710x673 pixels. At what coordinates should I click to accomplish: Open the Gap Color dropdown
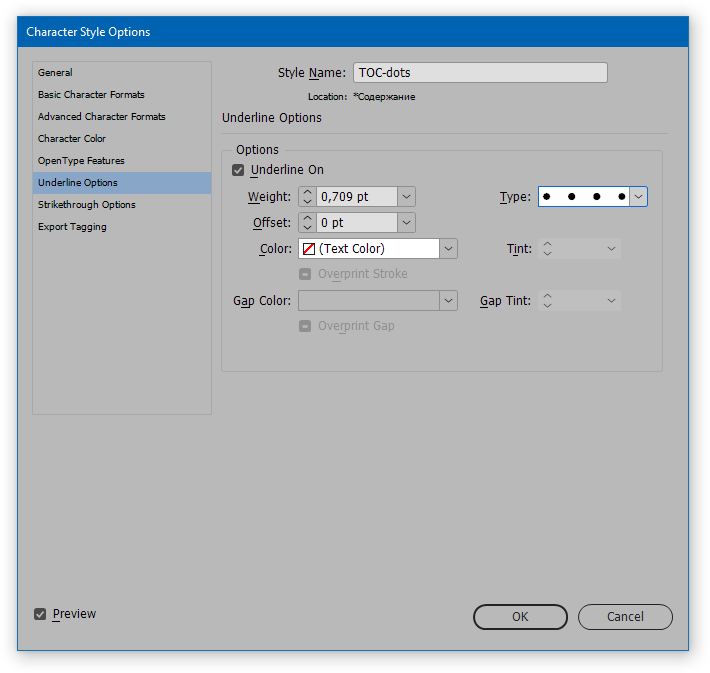click(448, 301)
